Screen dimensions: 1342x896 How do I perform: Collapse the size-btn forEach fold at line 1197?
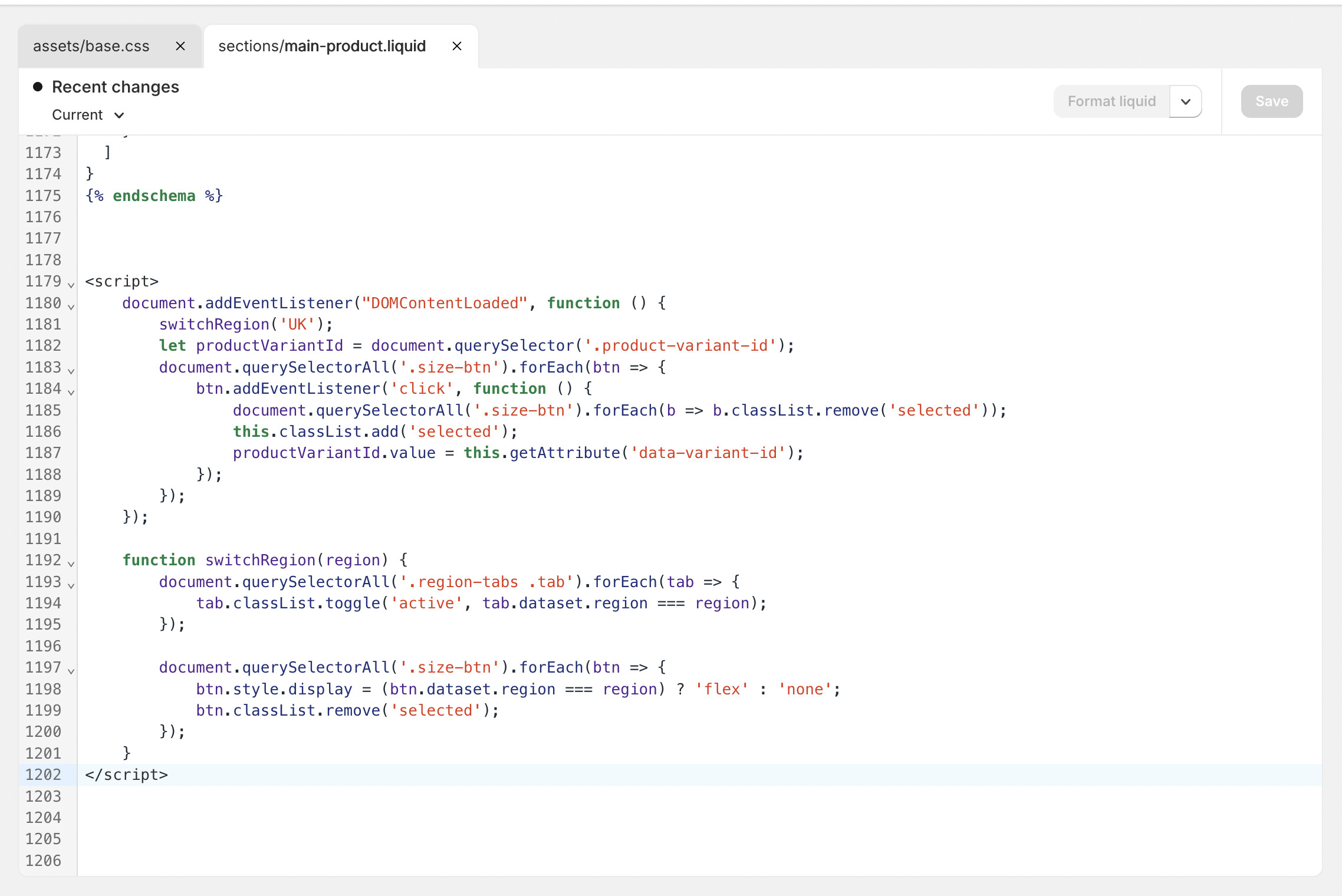(x=71, y=671)
